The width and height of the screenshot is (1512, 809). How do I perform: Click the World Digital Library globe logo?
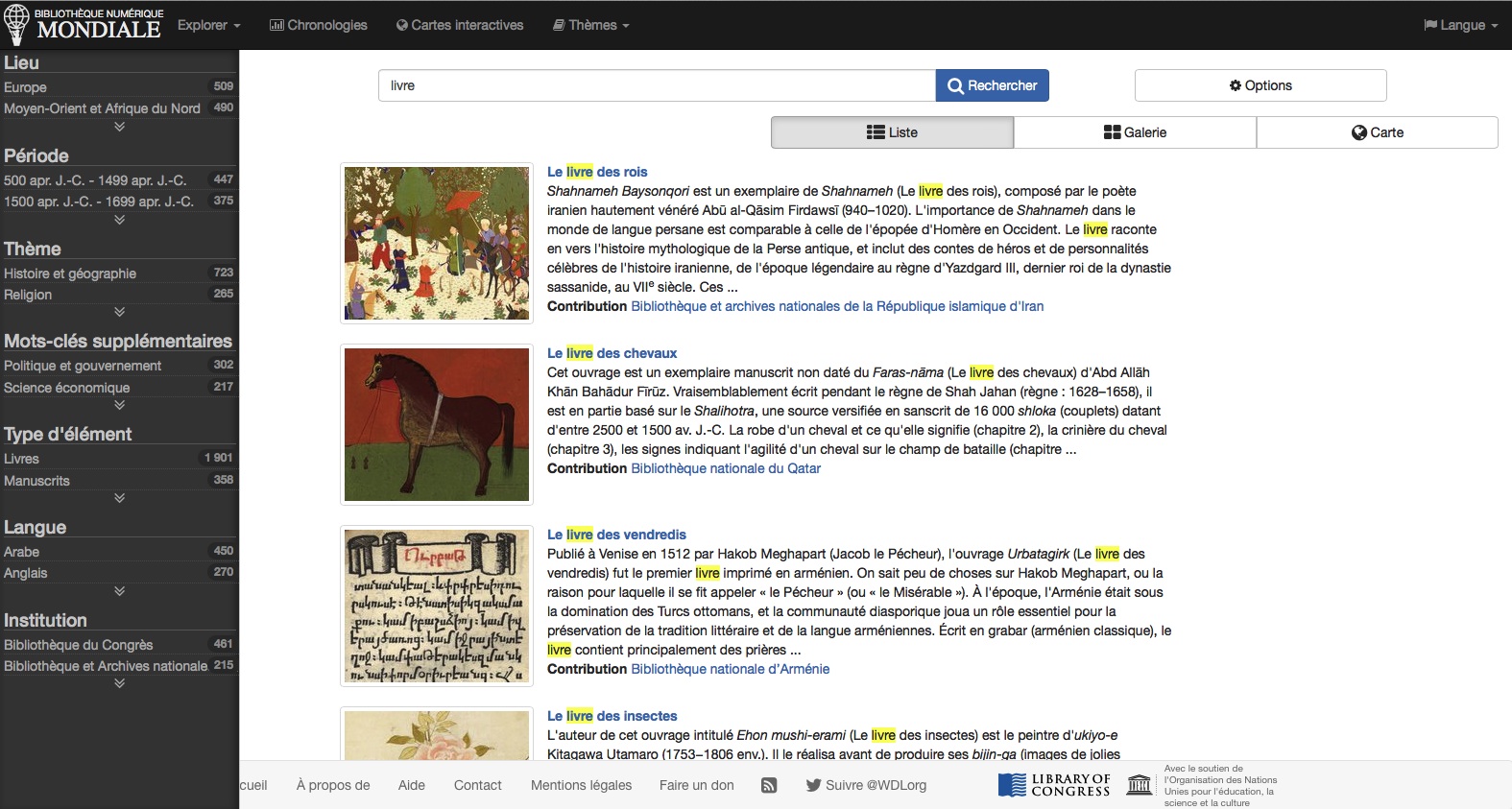(x=16, y=24)
